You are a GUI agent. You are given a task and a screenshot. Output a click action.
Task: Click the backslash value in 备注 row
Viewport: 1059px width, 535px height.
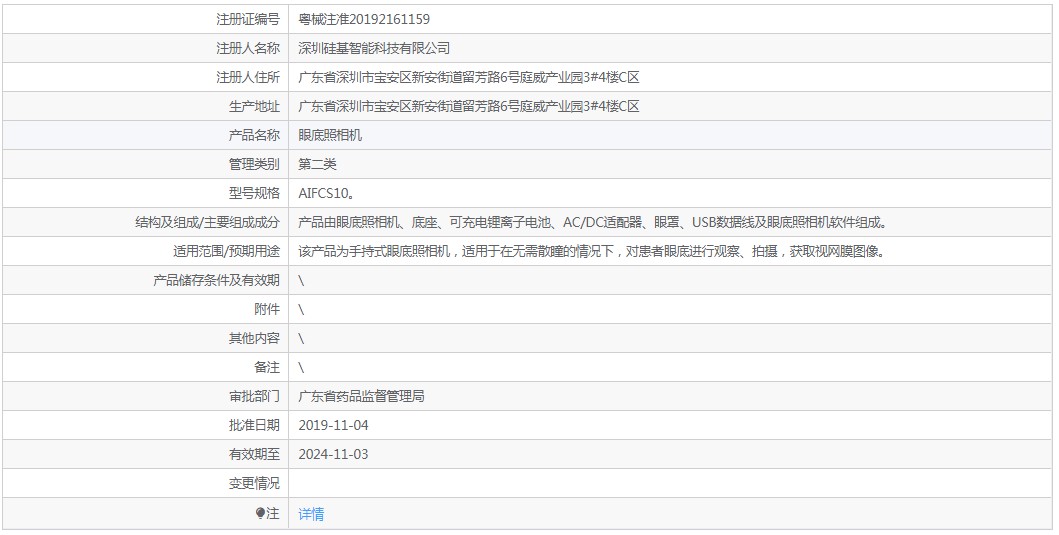point(301,367)
